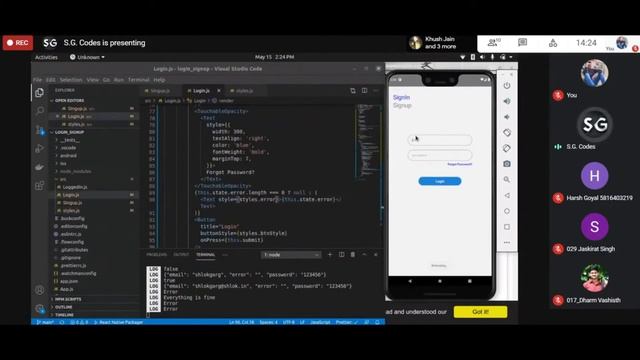The image size is (640, 360).
Task: Click the emulator sidebar home circle icon
Action: [507, 211]
